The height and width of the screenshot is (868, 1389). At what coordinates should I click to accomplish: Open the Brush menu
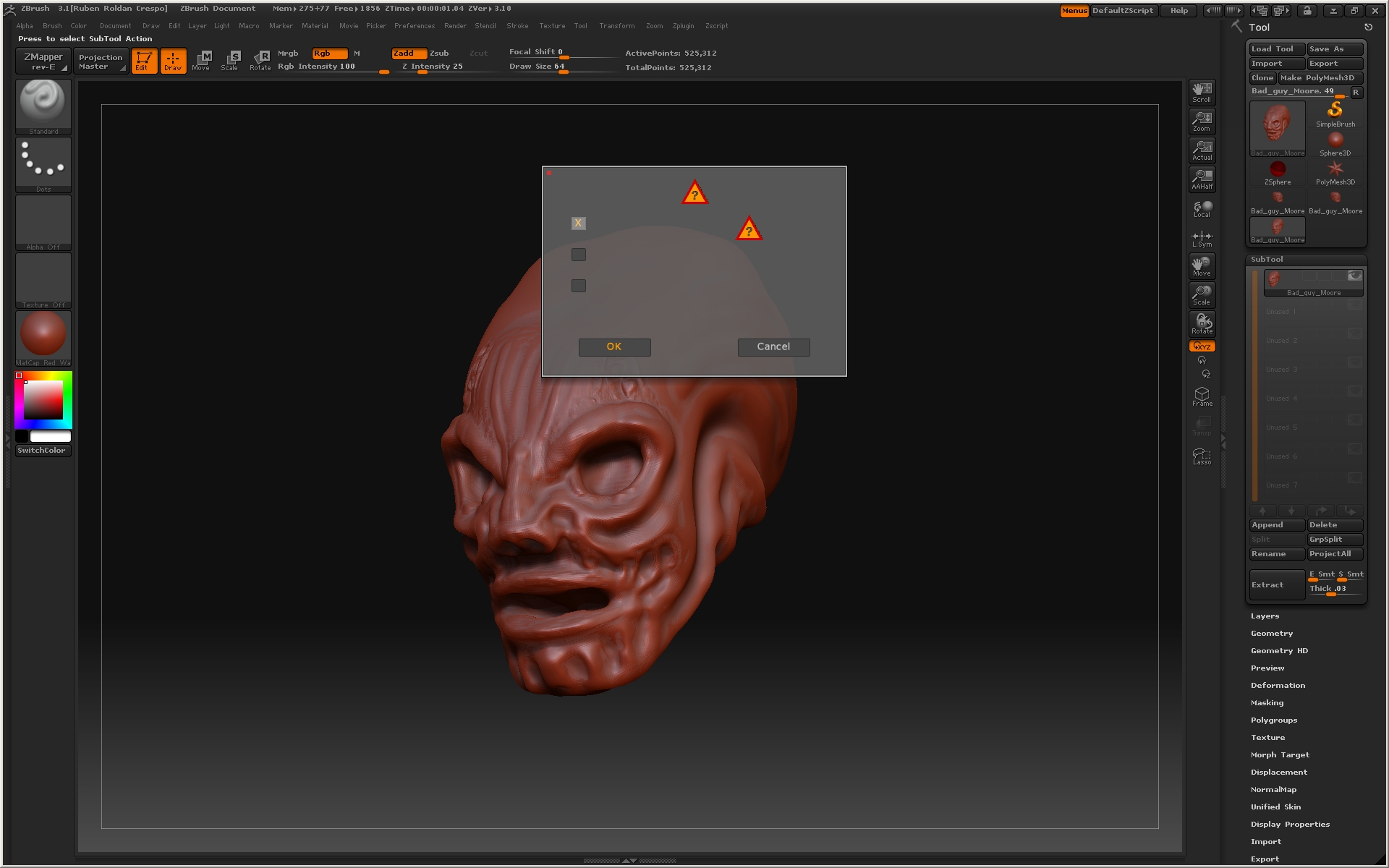(x=52, y=26)
